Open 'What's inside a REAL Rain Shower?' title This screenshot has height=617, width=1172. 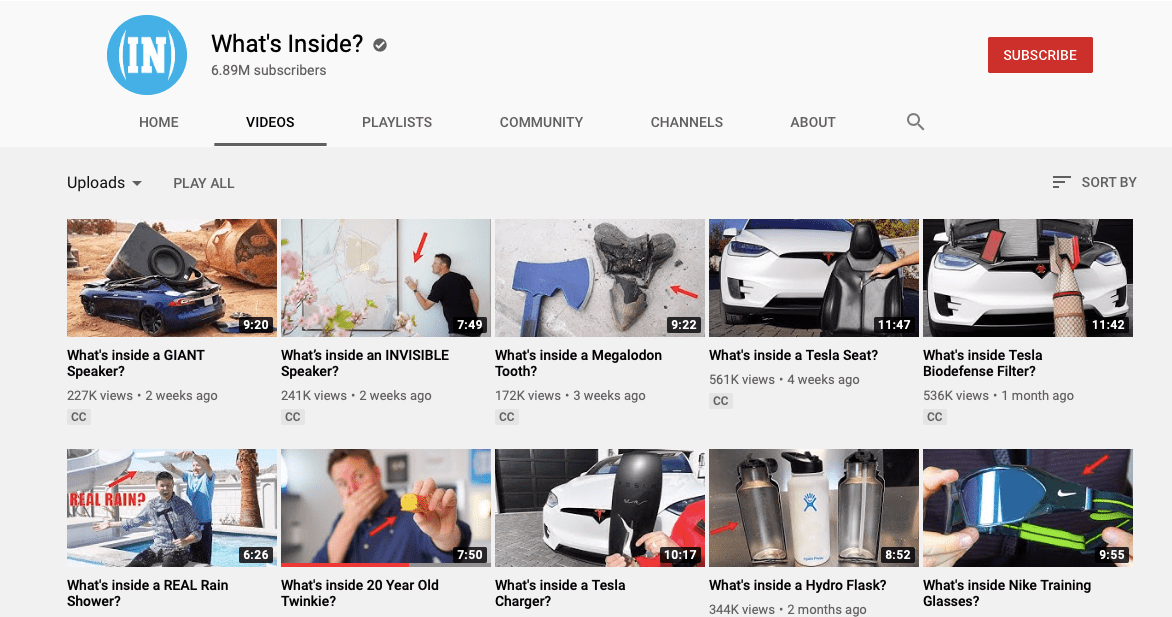tap(147, 593)
